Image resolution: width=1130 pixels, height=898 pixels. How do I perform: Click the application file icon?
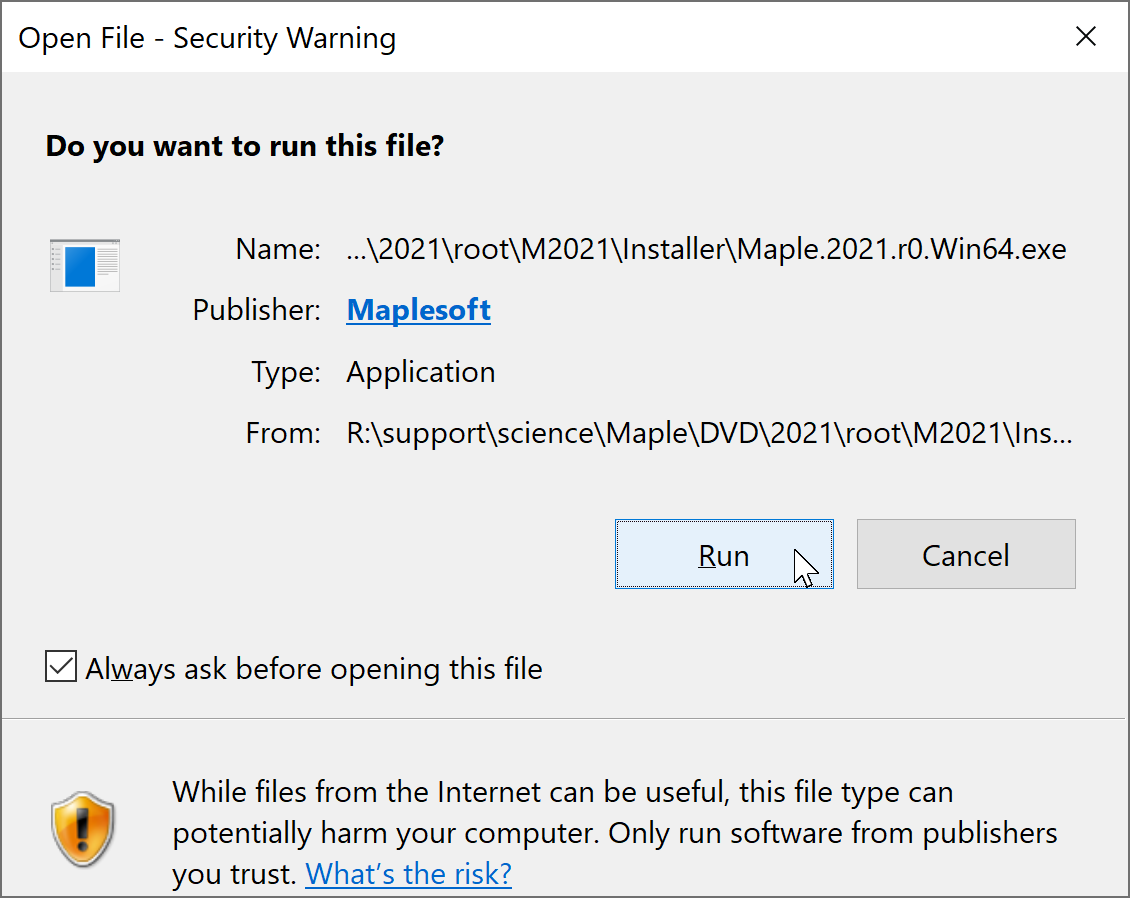point(85,265)
